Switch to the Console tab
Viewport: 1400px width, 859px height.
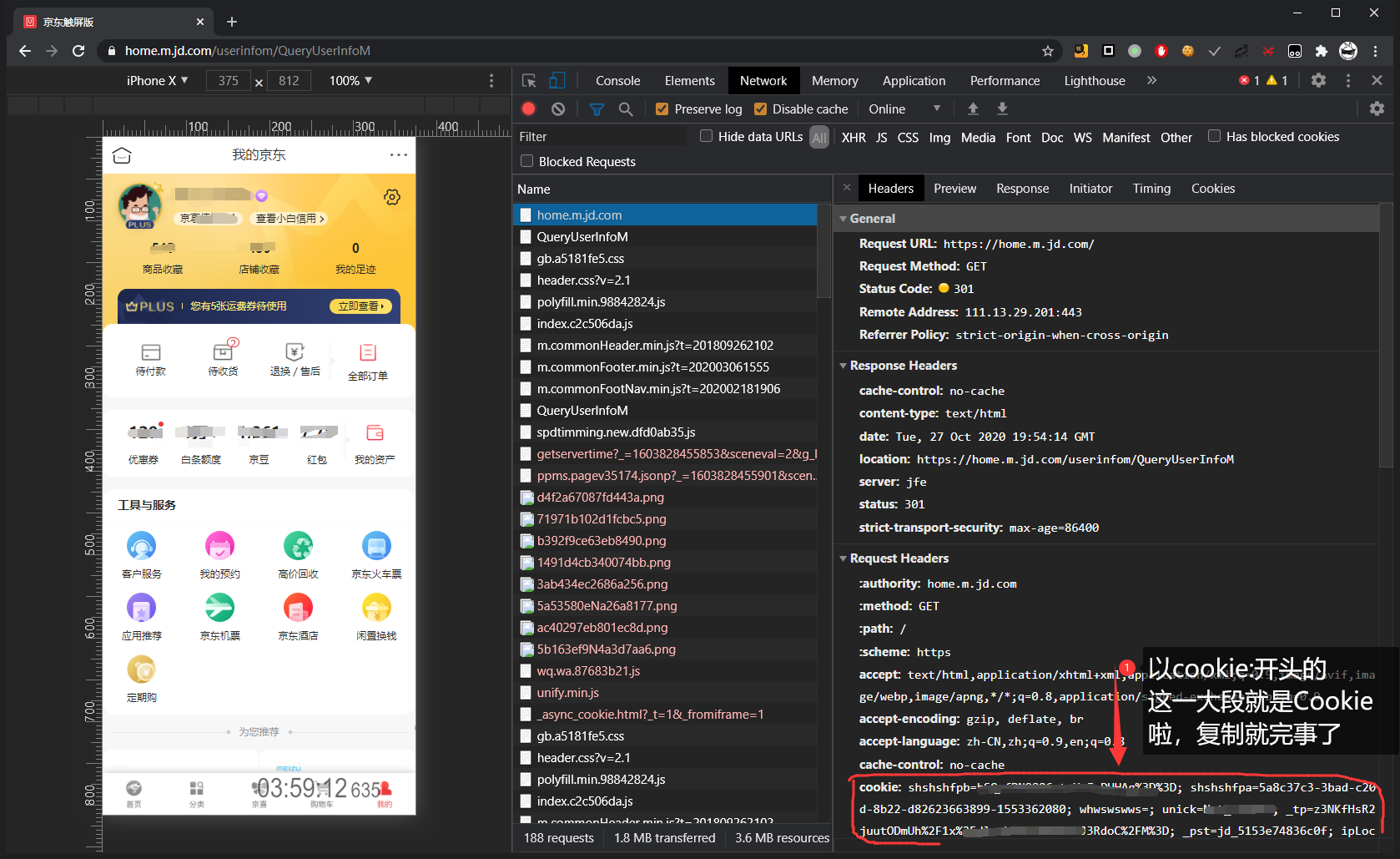[x=617, y=81]
